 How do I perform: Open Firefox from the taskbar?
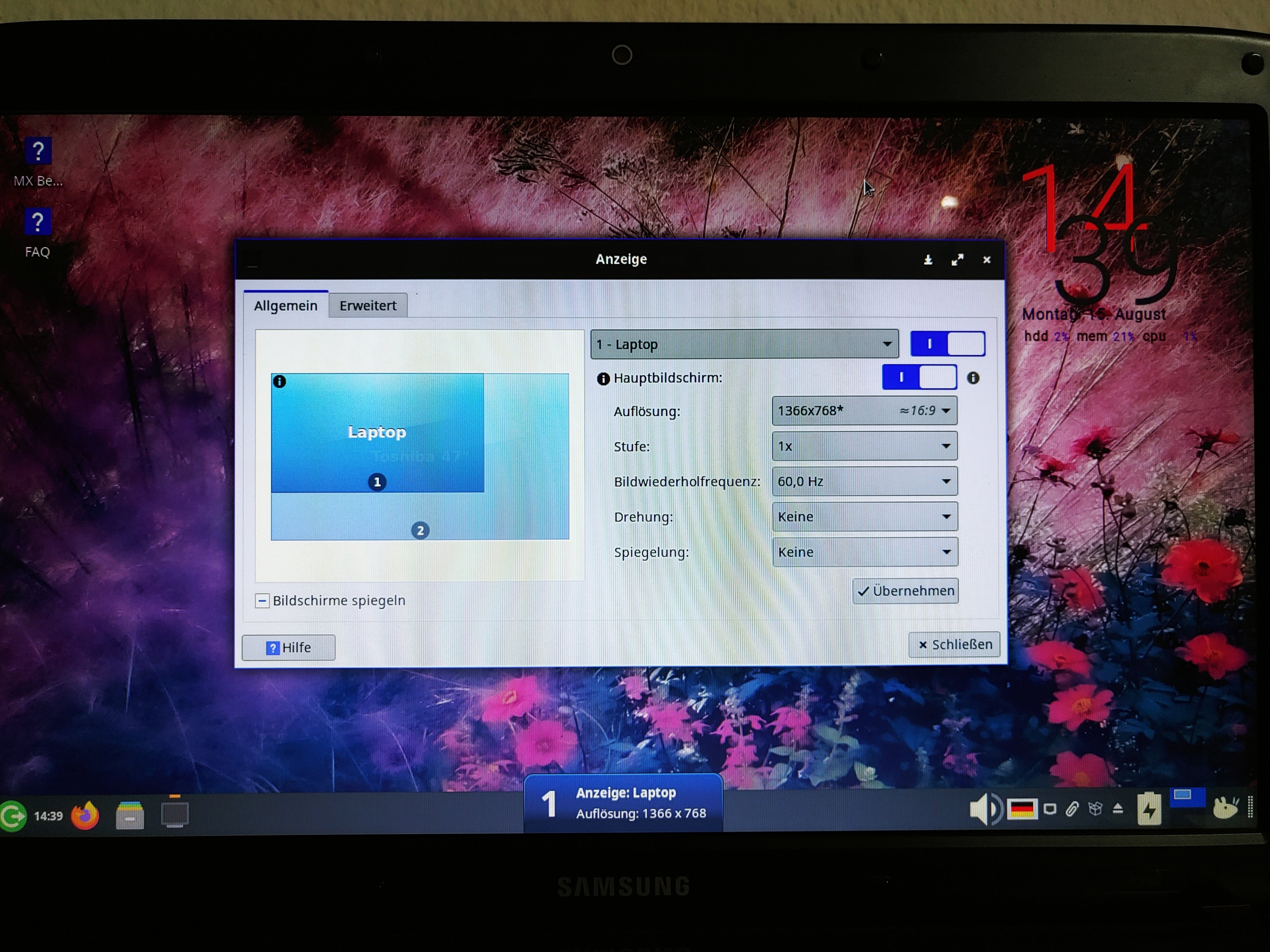coord(85,815)
